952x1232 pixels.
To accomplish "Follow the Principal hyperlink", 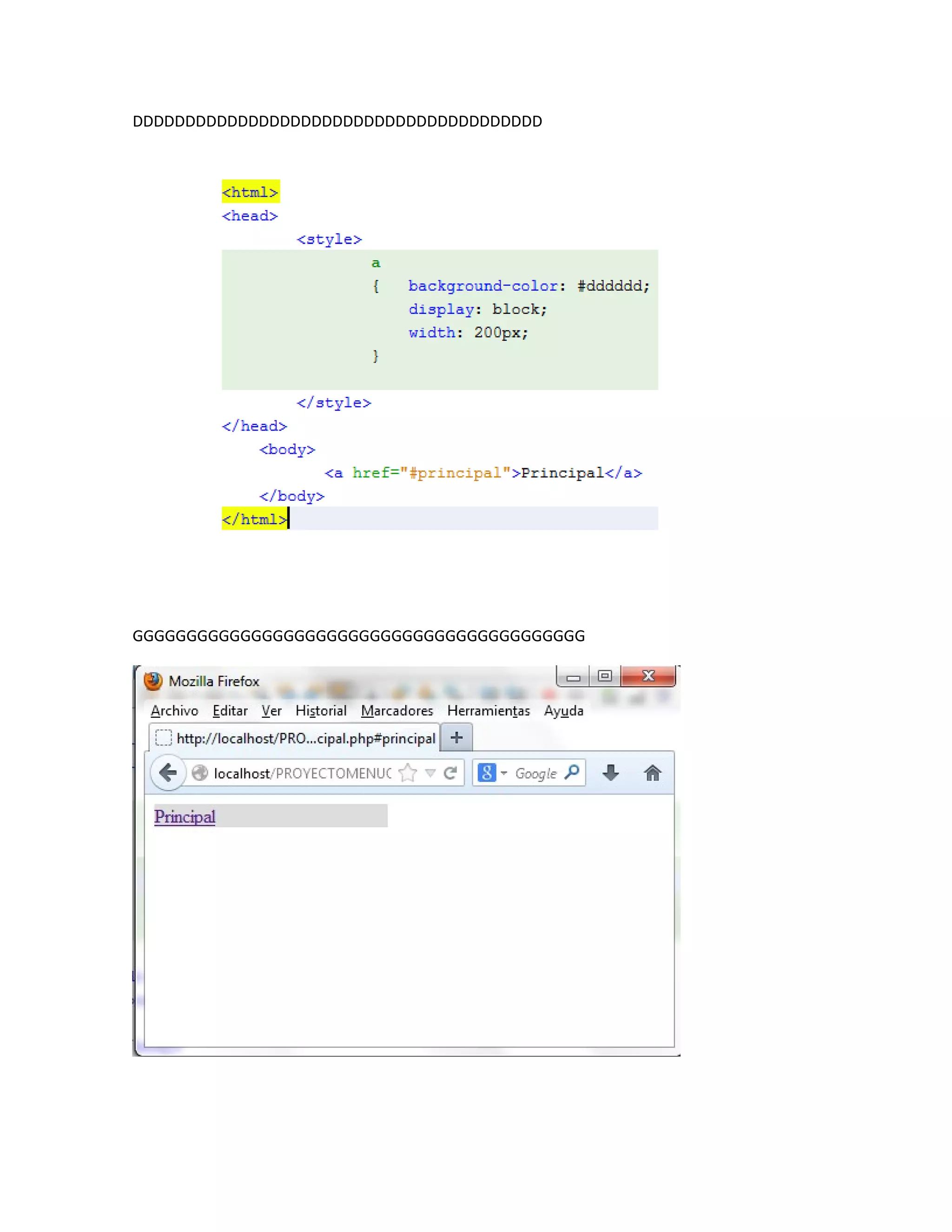I will click(185, 816).
